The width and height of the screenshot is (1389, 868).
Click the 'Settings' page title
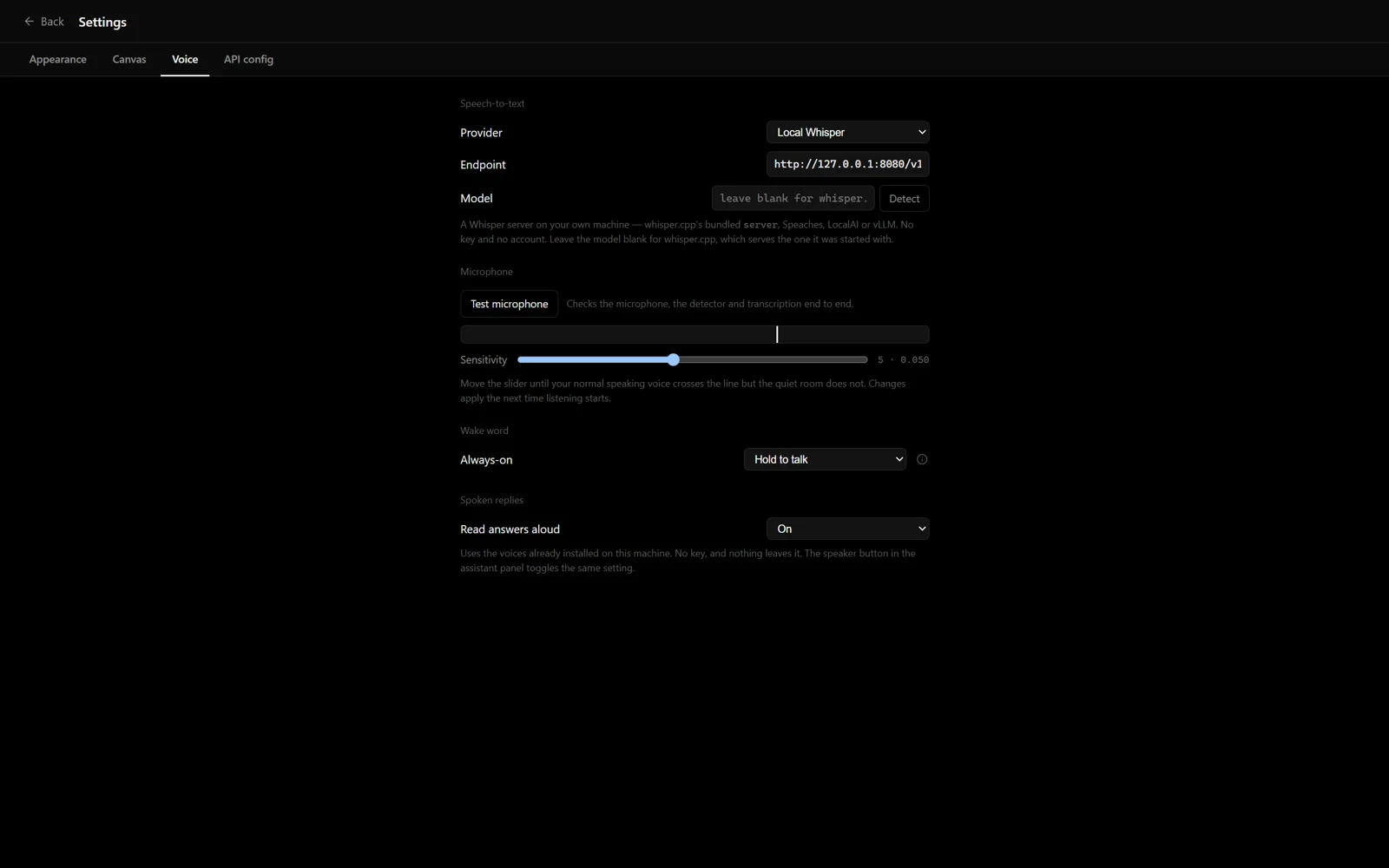click(102, 22)
